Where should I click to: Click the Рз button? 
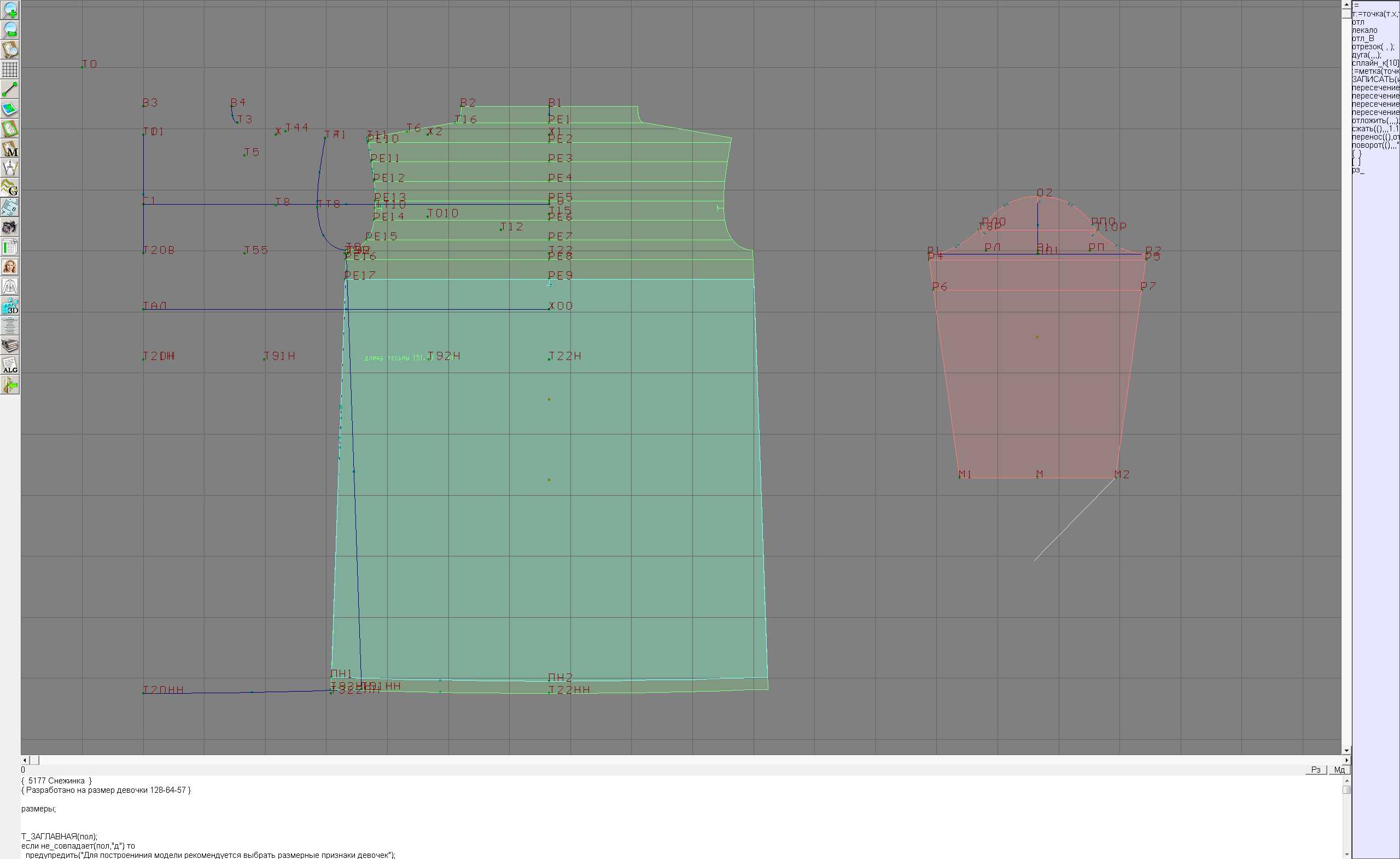(x=1315, y=770)
